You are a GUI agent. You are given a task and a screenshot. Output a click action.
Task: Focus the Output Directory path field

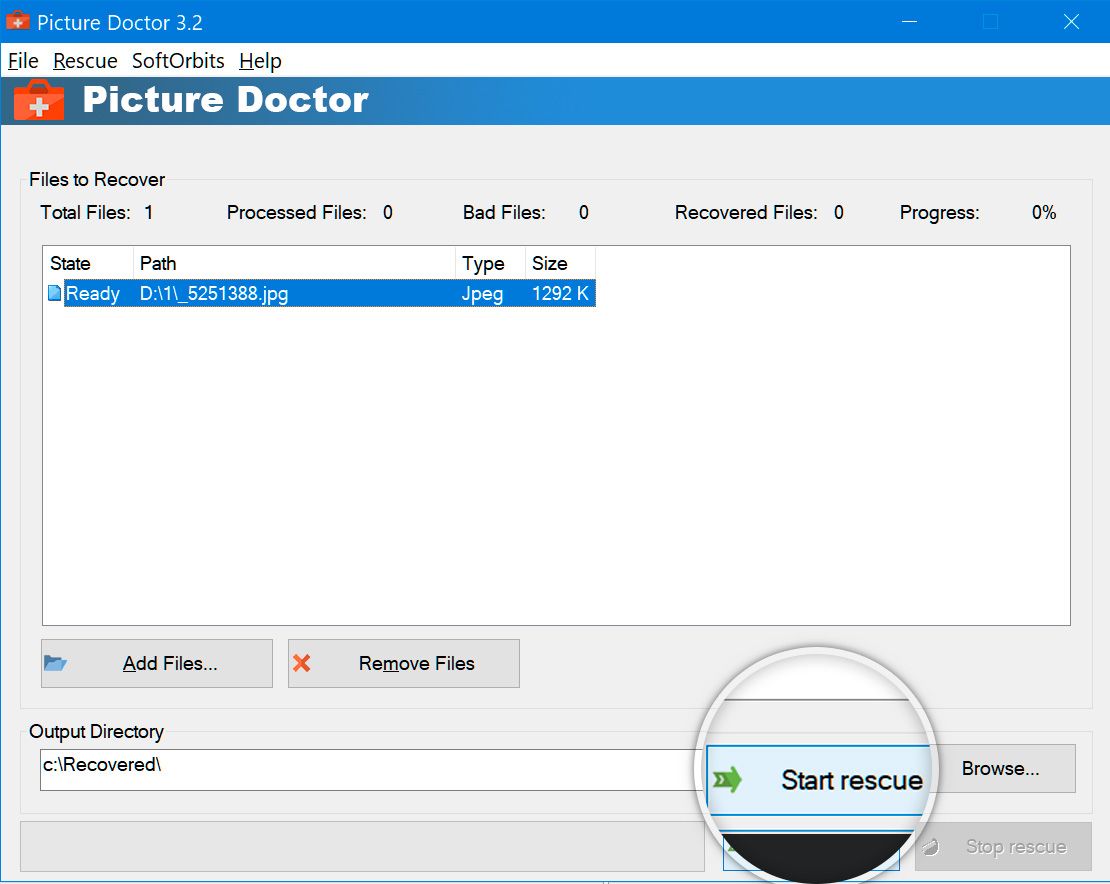point(360,769)
